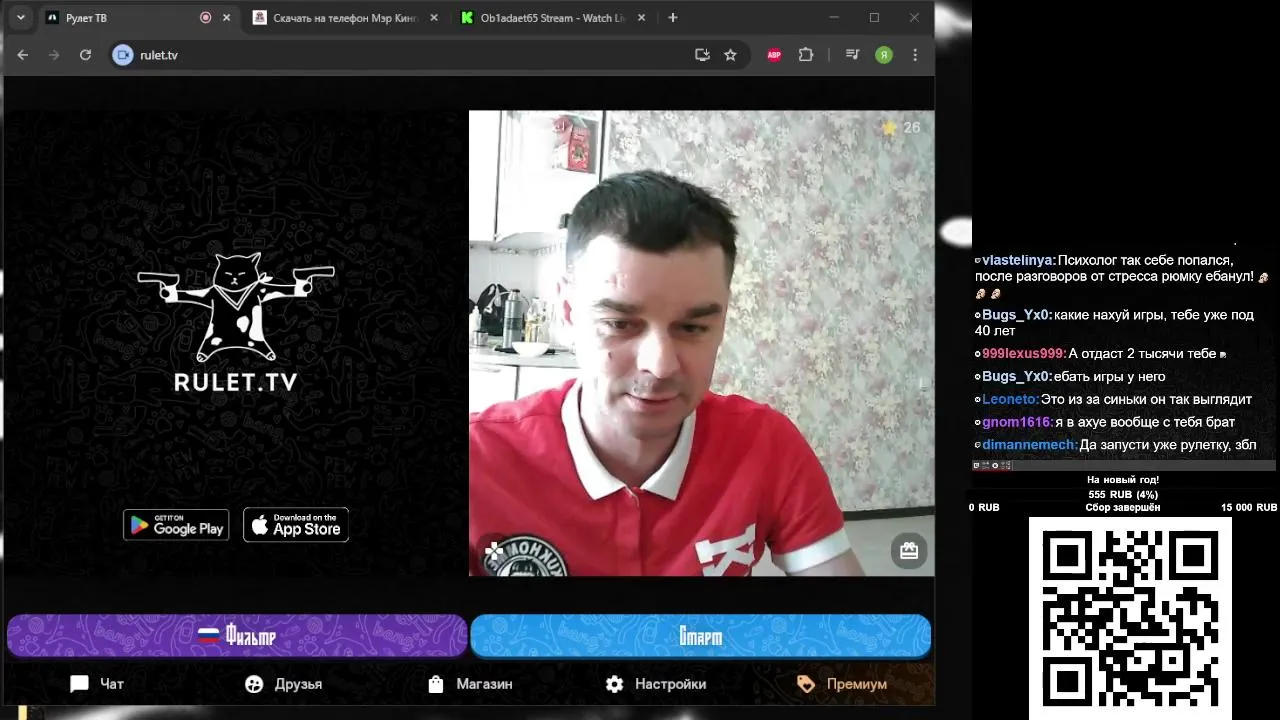This screenshot has width=1280, height=720.
Task: Click the '15 000 RUB' goal amount
Action: click(1248, 508)
